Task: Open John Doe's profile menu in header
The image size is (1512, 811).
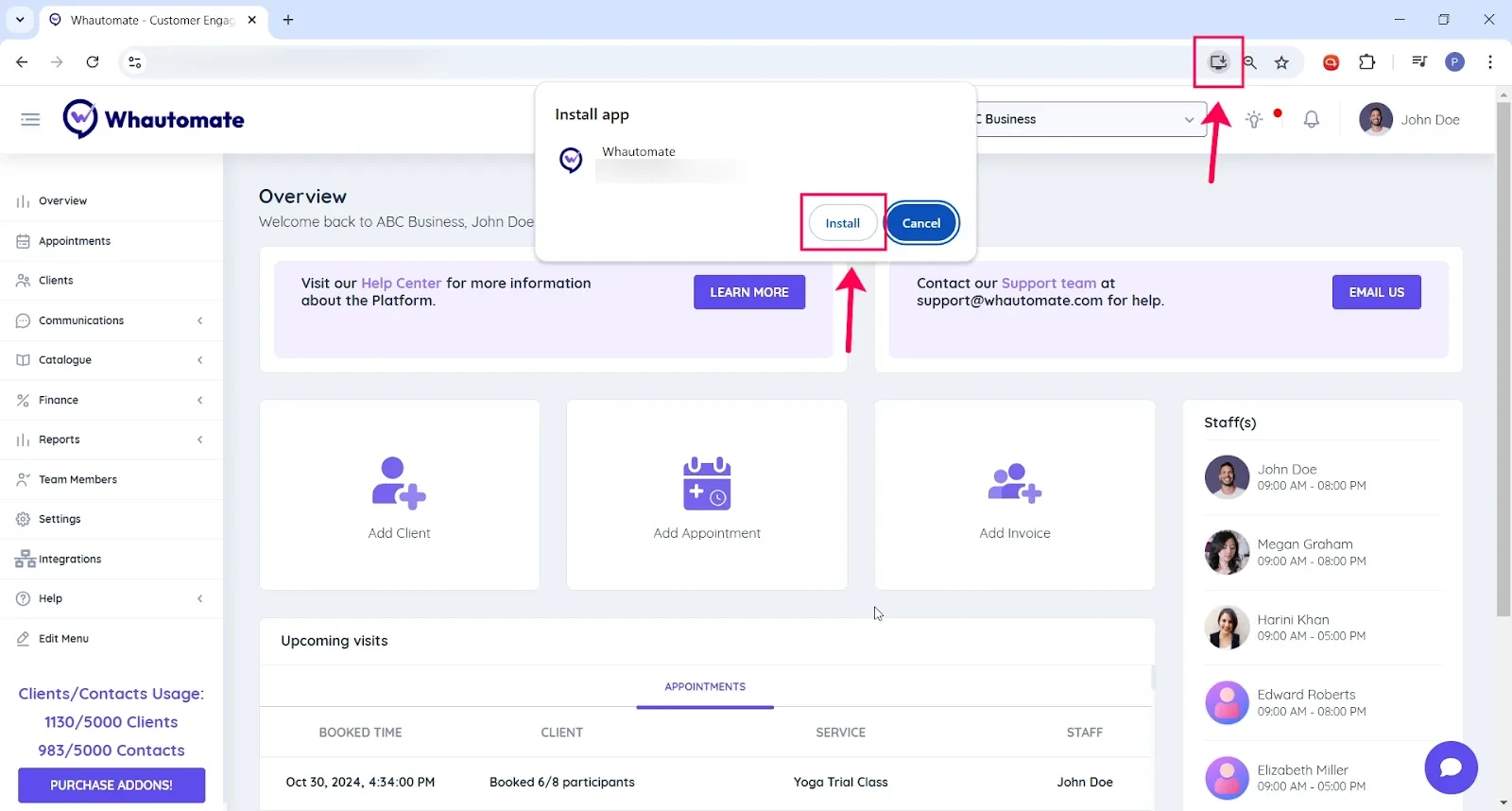Action: click(1410, 119)
